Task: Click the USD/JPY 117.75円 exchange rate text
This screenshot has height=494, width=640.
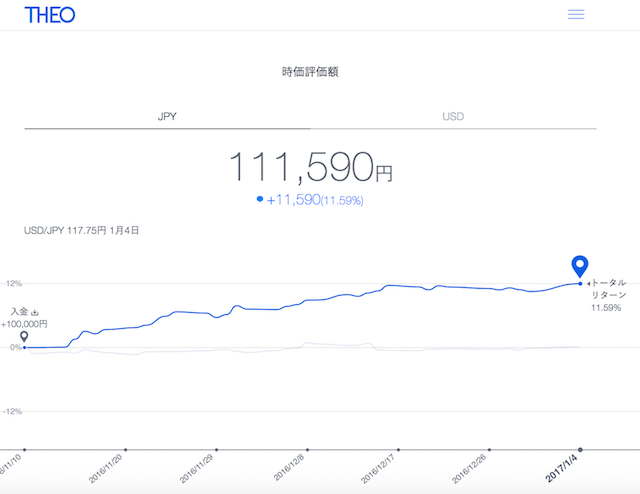Action: (82, 230)
